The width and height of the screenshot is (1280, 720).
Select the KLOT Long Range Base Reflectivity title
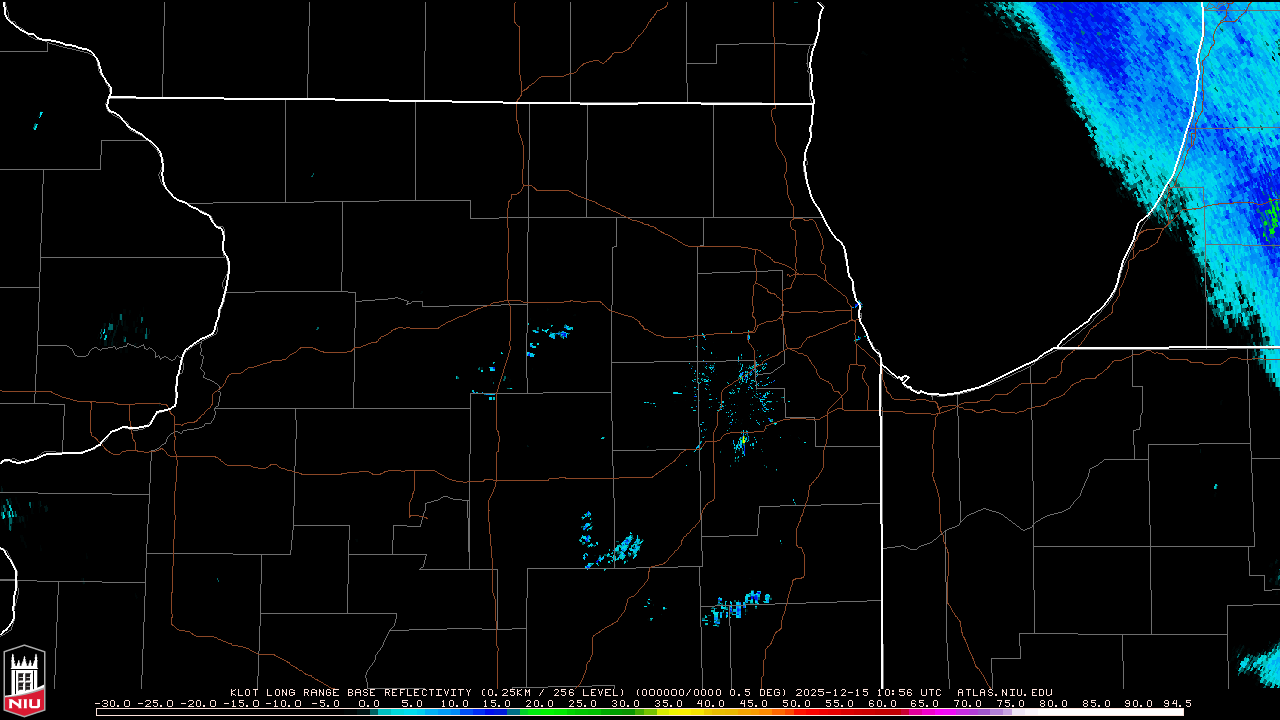point(352,692)
